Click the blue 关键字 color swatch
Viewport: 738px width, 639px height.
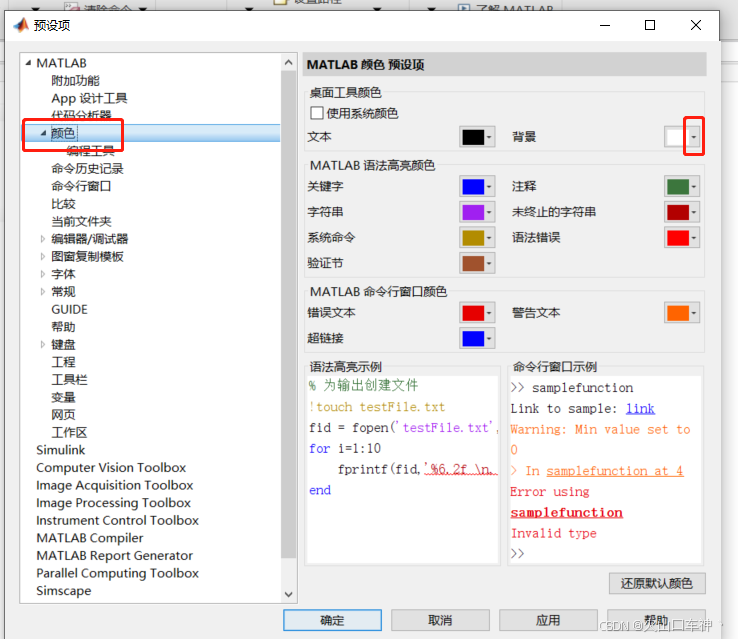pyautogui.click(x=473, y=186)
